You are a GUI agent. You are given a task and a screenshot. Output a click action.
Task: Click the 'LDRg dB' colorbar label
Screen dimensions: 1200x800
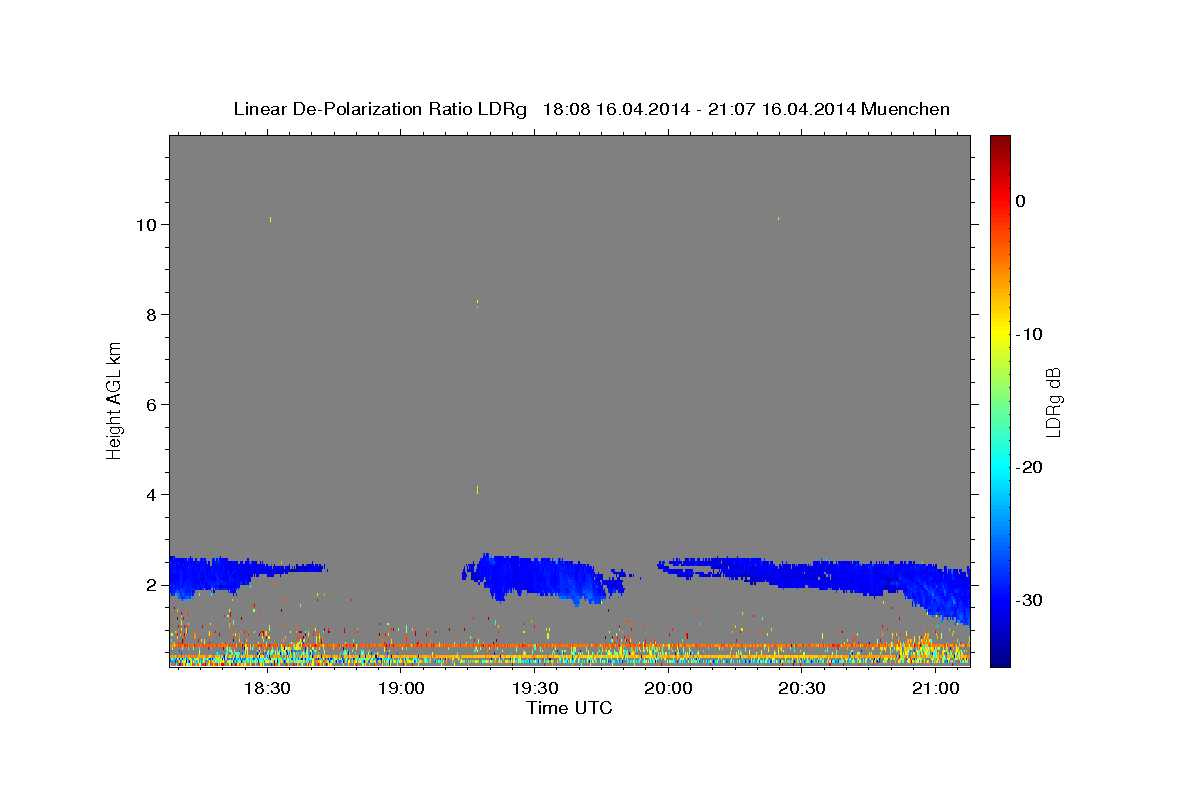[x=1052, y=402]
